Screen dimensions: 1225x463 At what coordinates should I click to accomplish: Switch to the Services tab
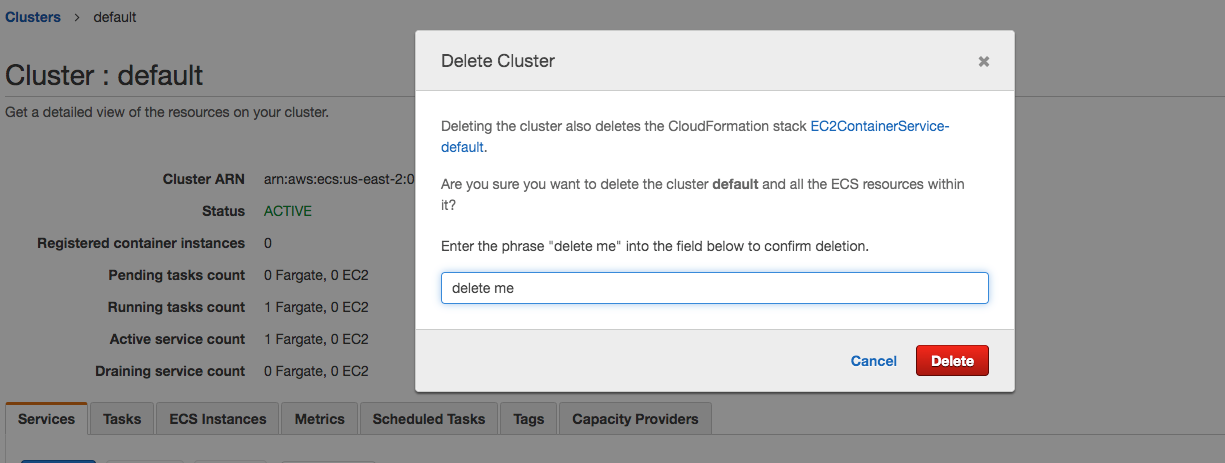point(47,419)
